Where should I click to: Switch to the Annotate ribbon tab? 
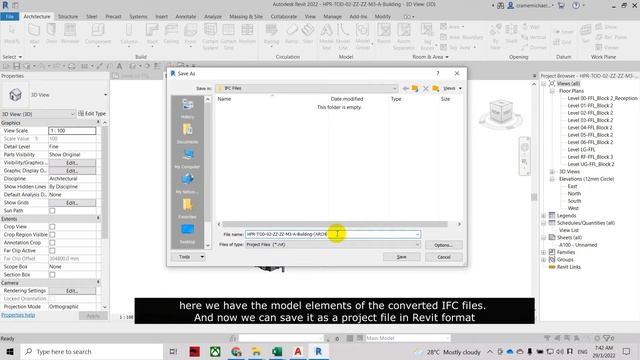[x=186, y=16]
